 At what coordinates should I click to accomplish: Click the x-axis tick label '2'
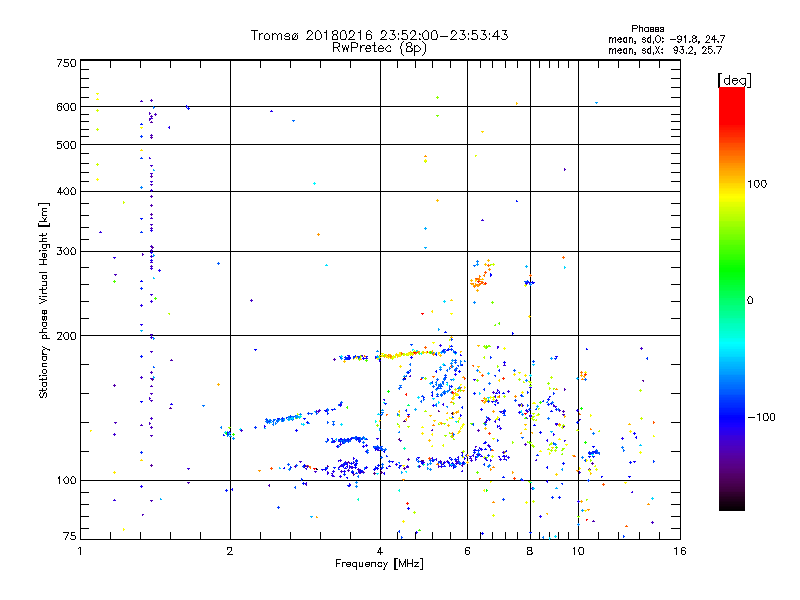click(230, 551)
